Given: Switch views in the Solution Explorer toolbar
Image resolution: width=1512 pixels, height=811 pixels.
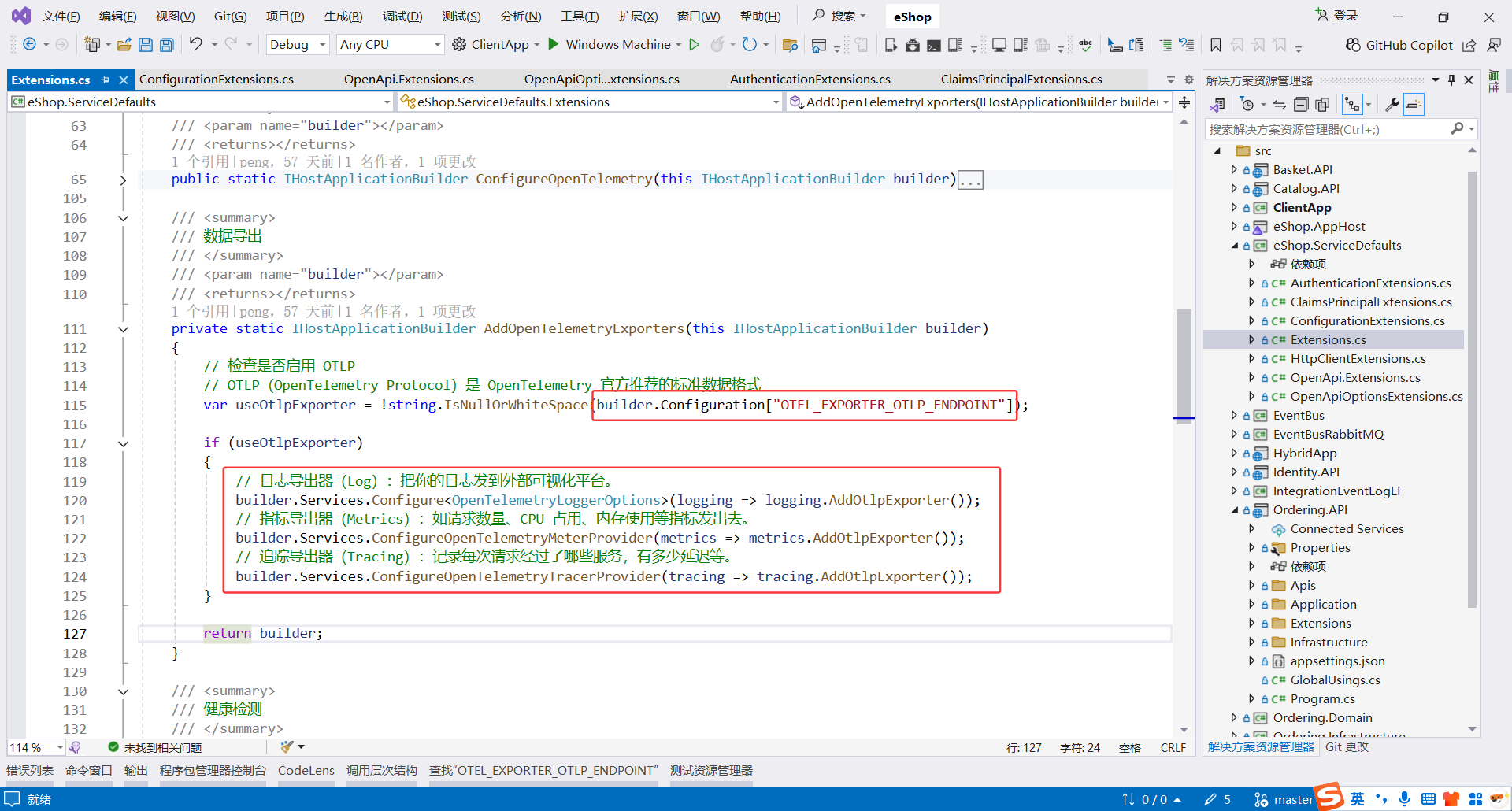Looking at the screenshot, I should 1217,105.
